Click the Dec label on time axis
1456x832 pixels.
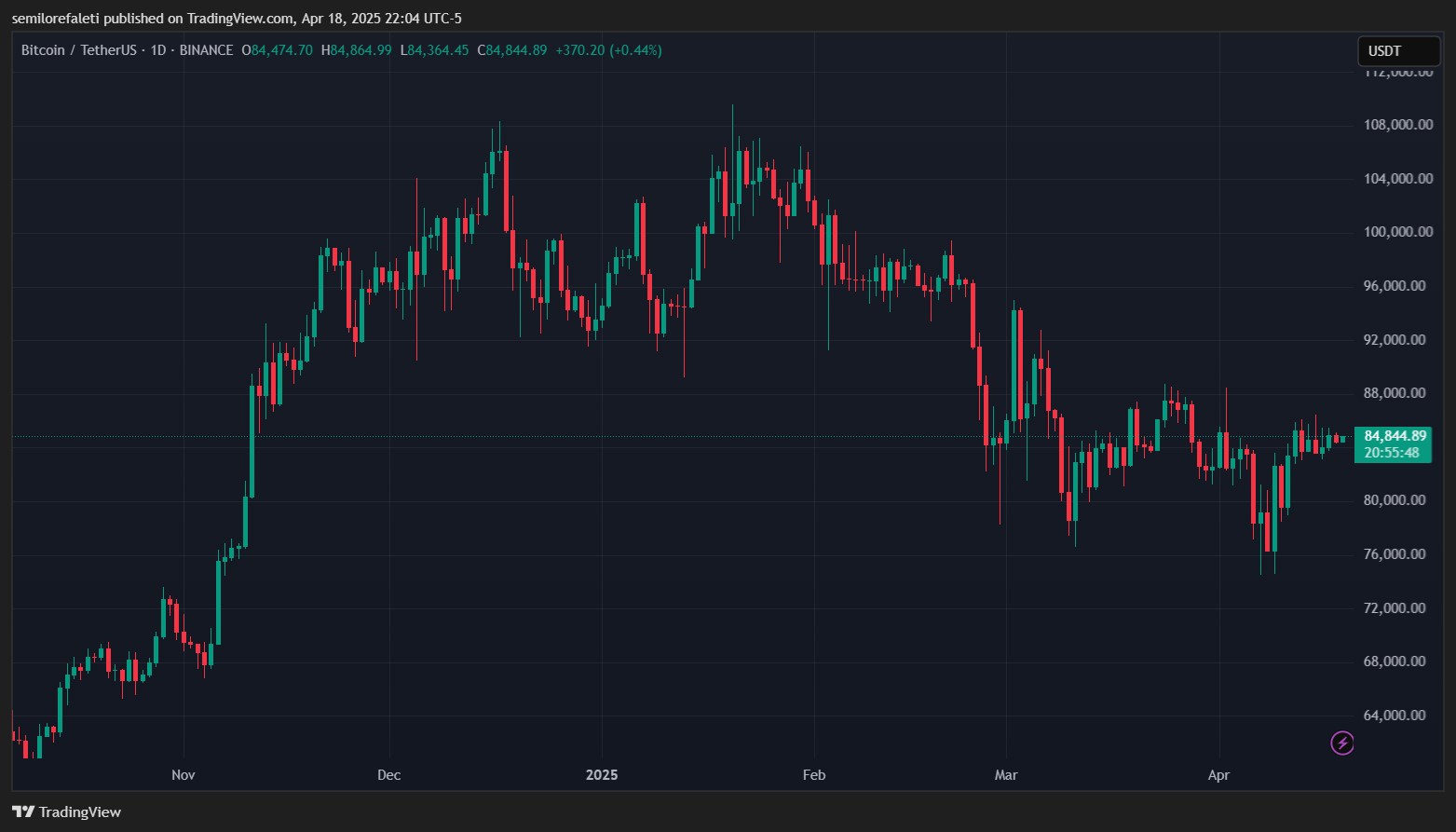[389, 775]
